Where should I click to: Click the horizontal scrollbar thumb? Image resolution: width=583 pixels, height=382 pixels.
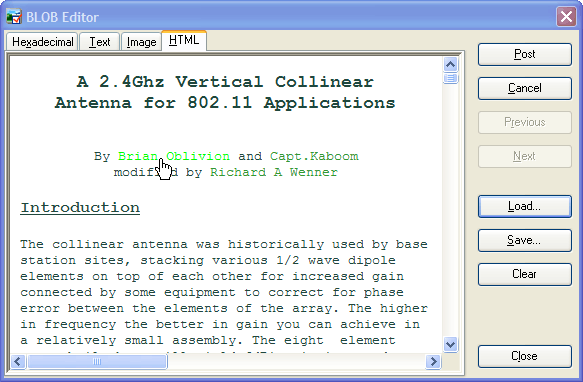97,361
